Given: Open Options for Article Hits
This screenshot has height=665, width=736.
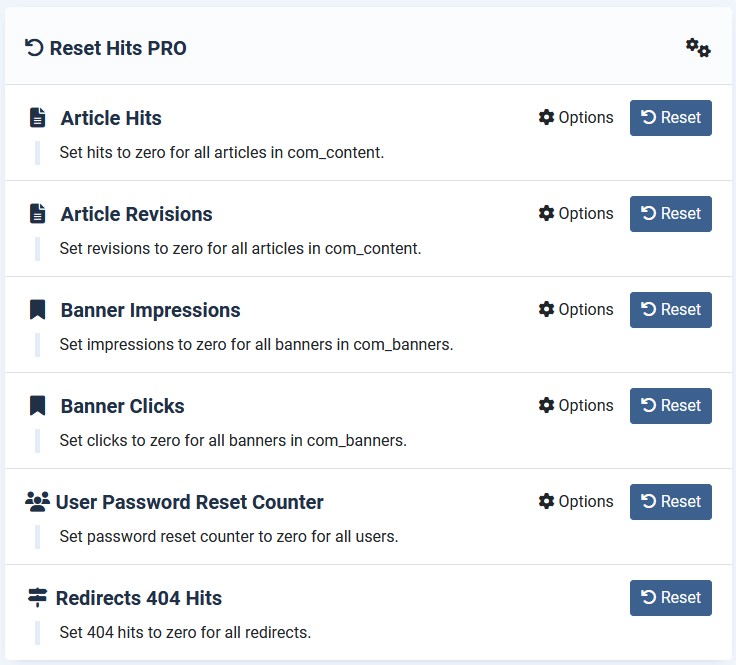Looking at the screenshot, I should coord(575,118).
